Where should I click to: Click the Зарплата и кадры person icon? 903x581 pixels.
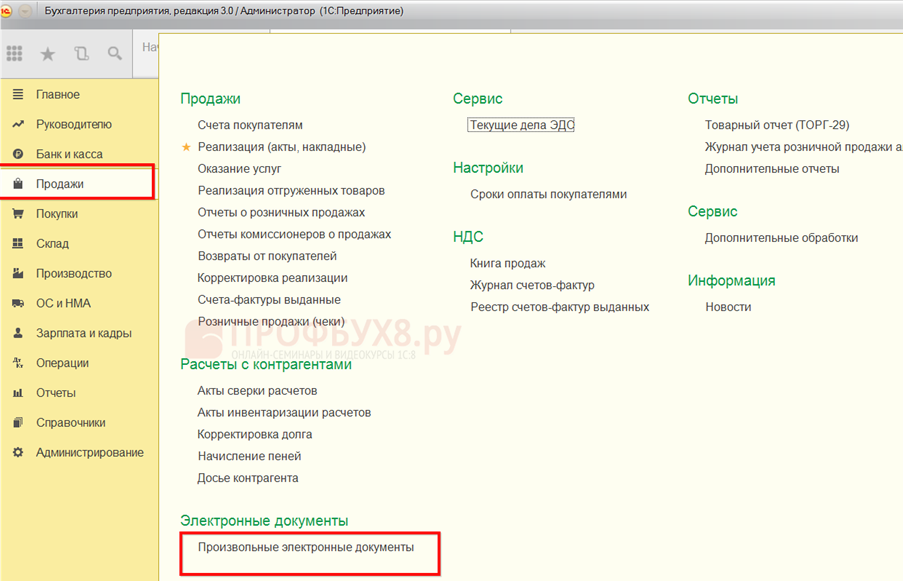point(18,333)
